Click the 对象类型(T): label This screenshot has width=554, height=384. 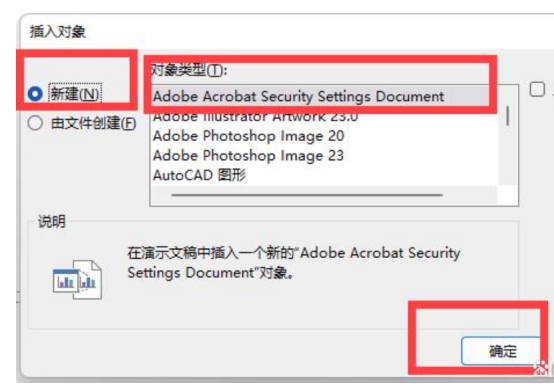pos(189,70)
